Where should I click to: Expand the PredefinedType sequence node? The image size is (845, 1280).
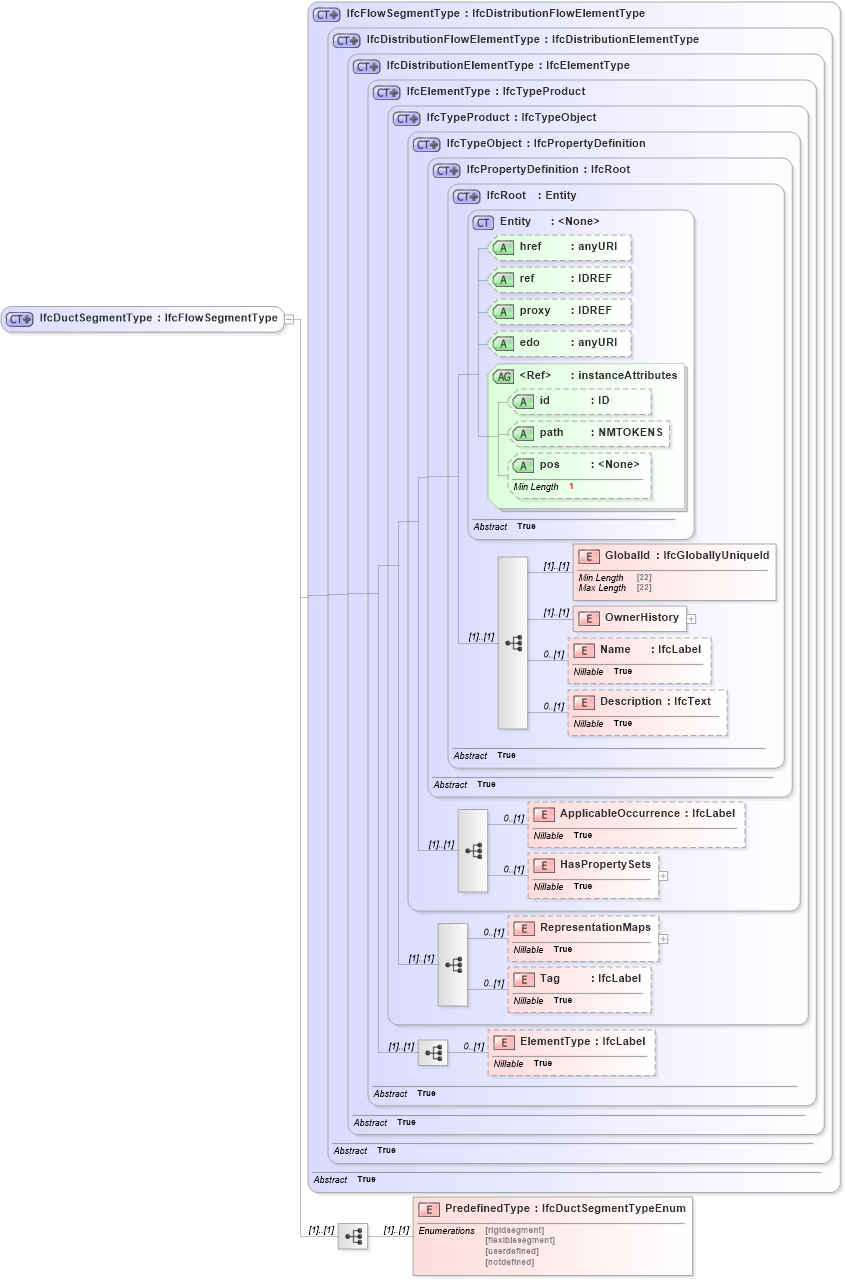[352, 1236]
